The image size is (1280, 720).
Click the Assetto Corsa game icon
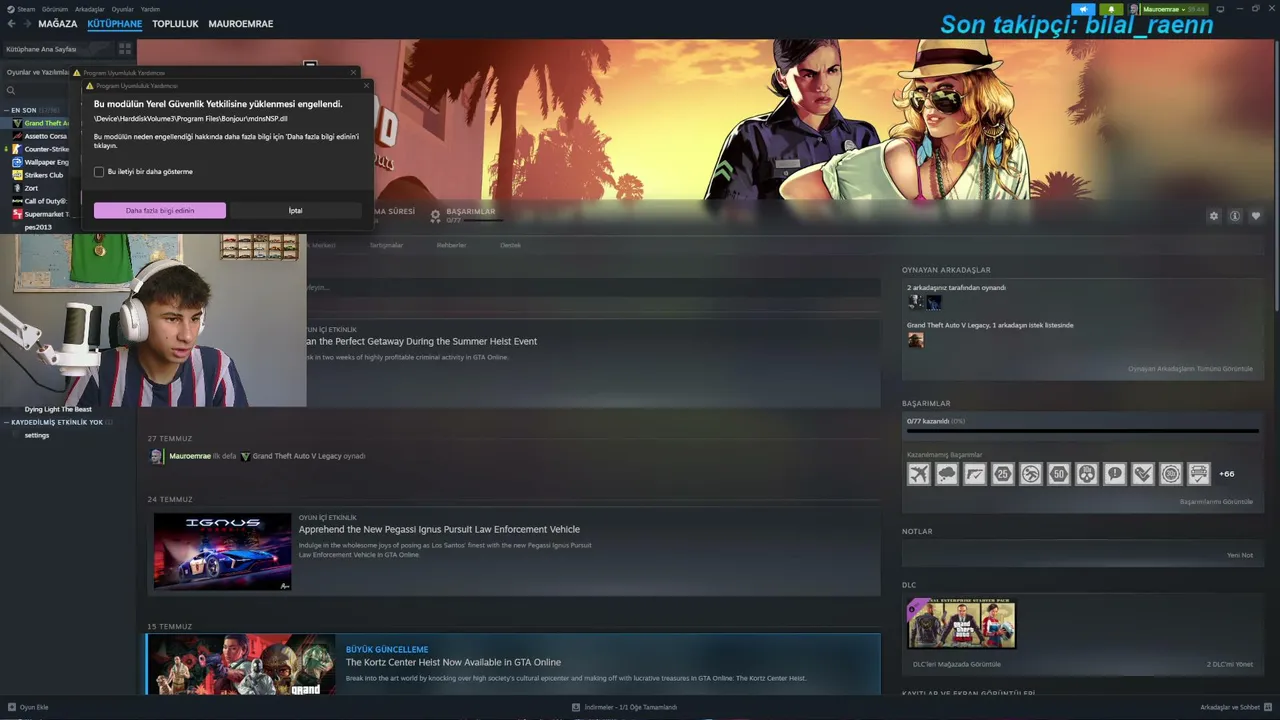pos(17,136)
